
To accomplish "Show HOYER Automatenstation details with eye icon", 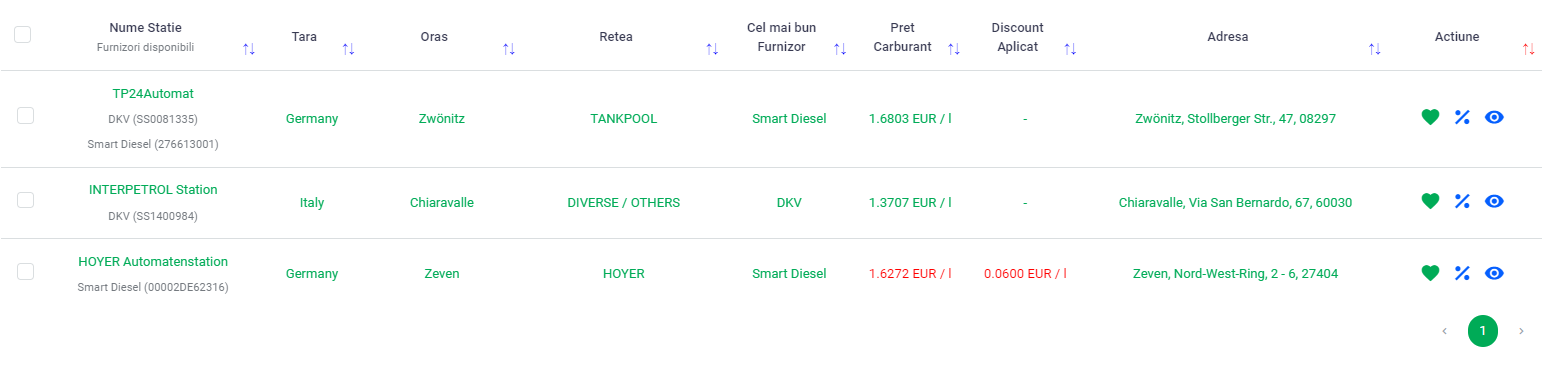I will pos(1494,273).
